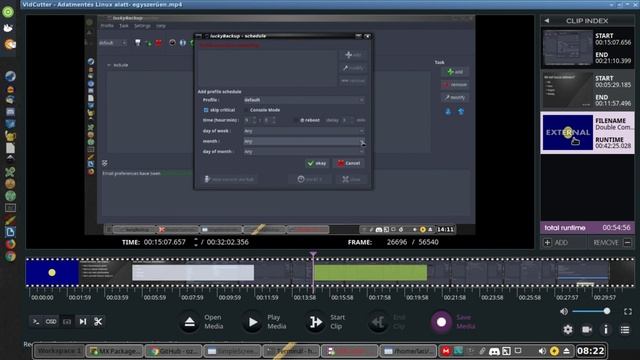Screen dimensions: 640x360
Task: Click ADD under the clip index
Action: [561, 242]
